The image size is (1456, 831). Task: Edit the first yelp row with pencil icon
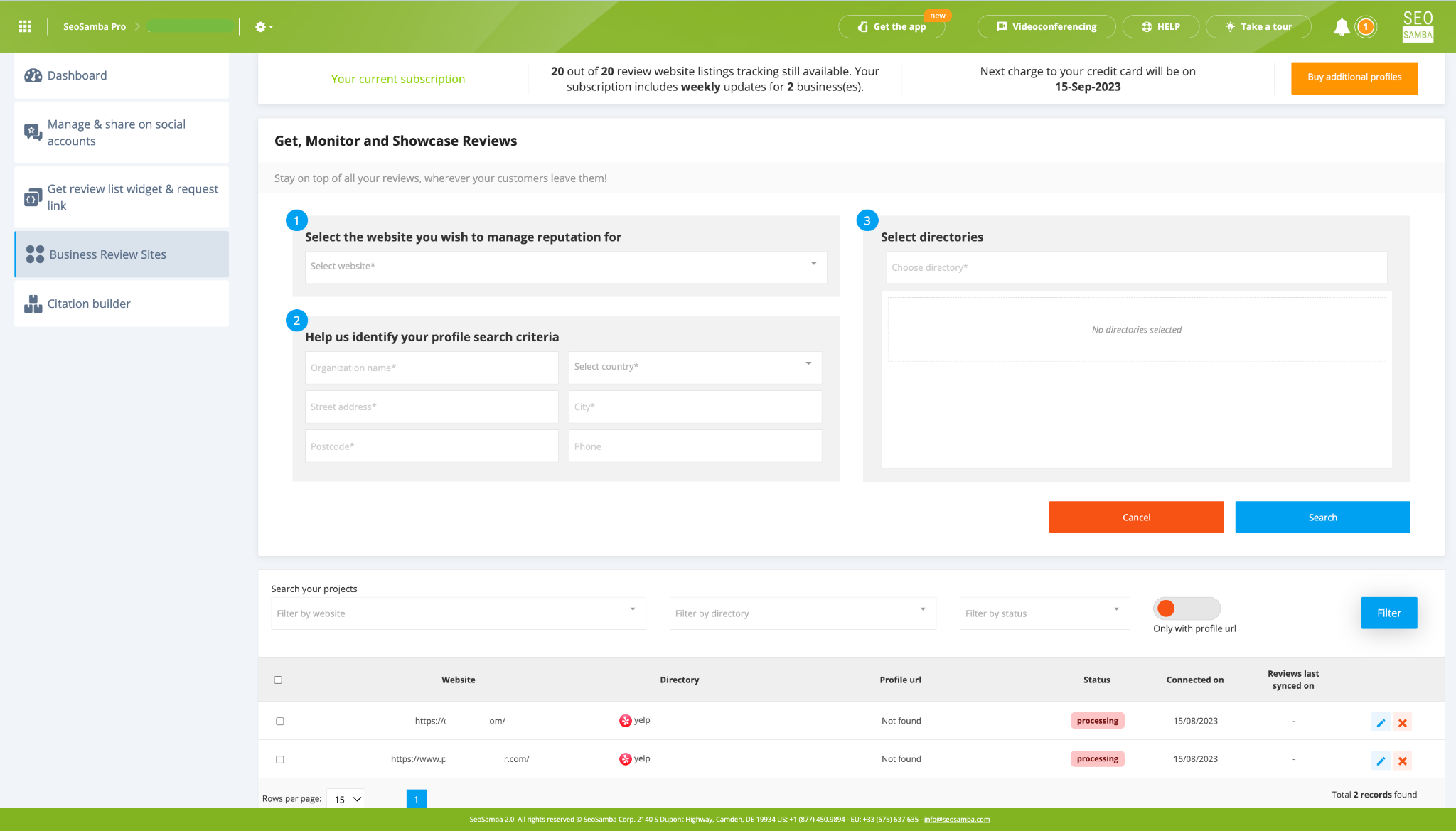pyautogui.click(x=1381, y=722)
